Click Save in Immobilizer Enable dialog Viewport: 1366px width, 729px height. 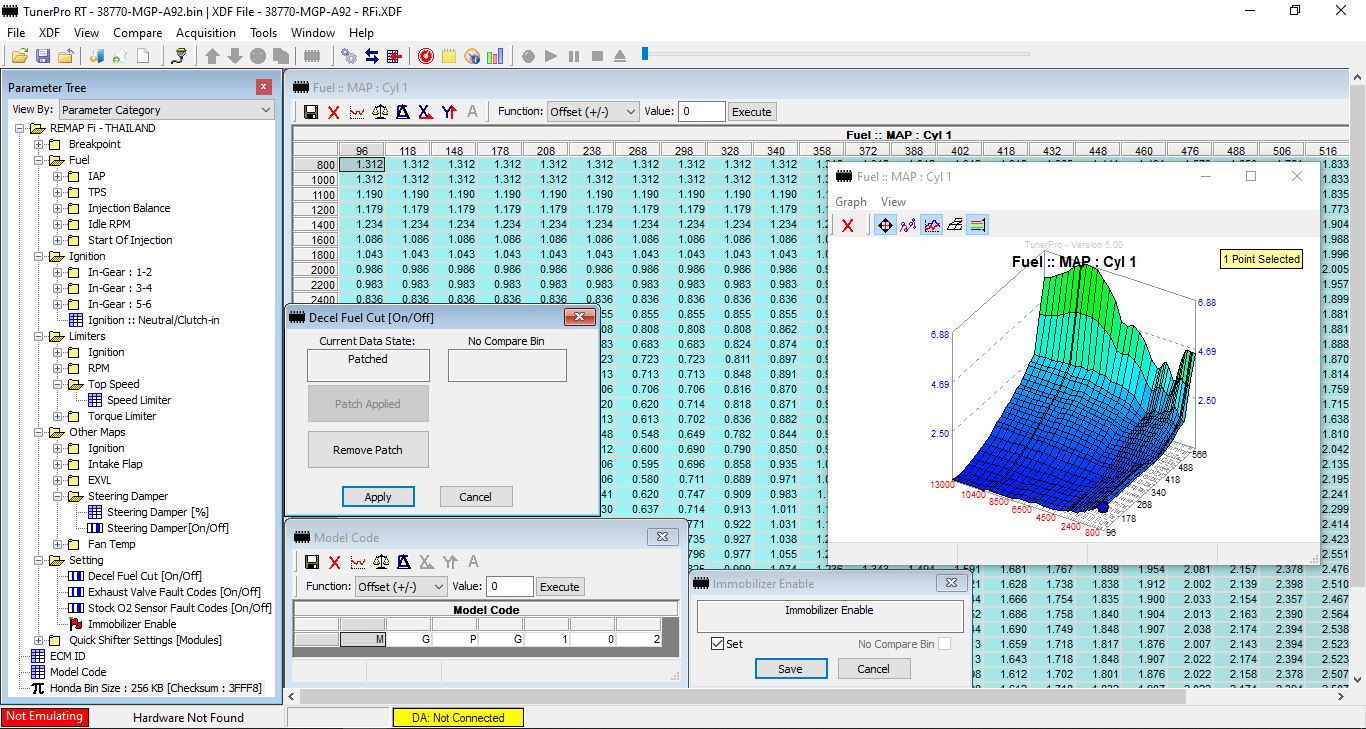(790, 669)
